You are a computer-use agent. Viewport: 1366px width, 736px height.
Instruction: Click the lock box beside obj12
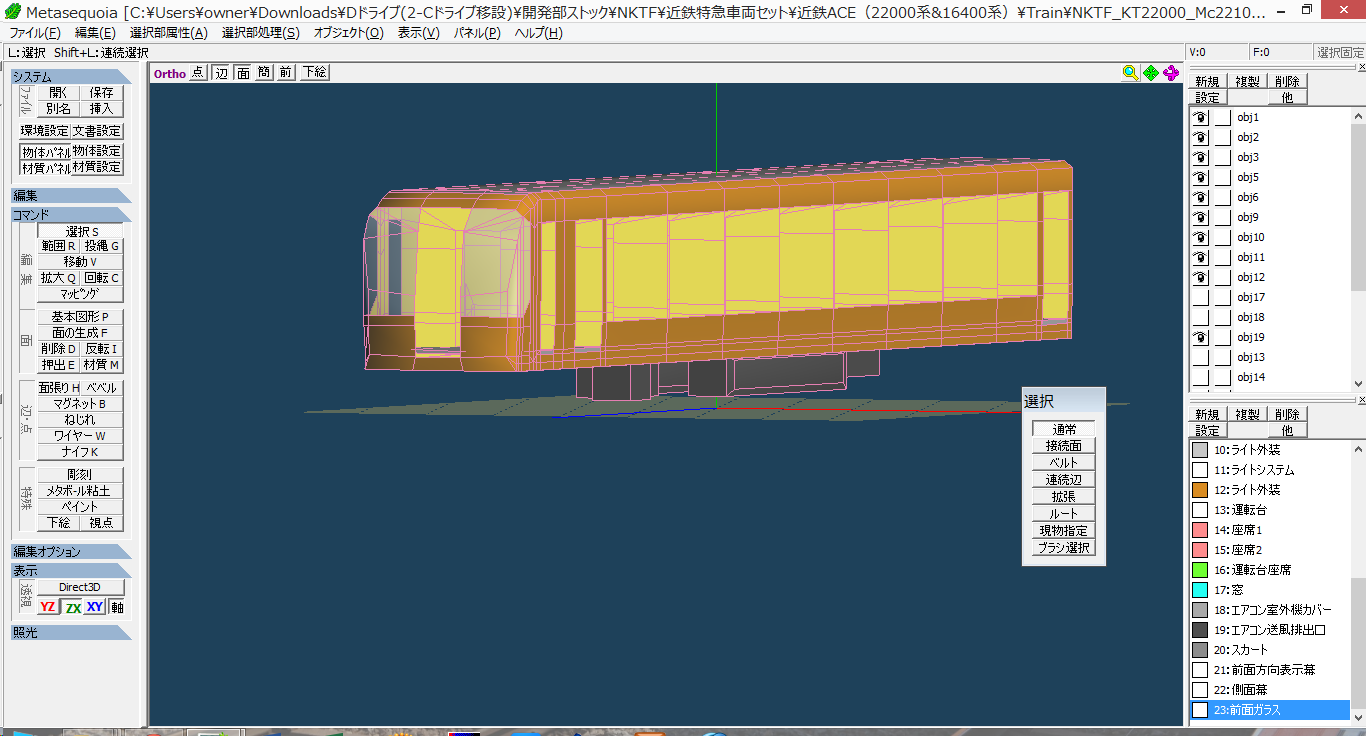pos(1222,277)
